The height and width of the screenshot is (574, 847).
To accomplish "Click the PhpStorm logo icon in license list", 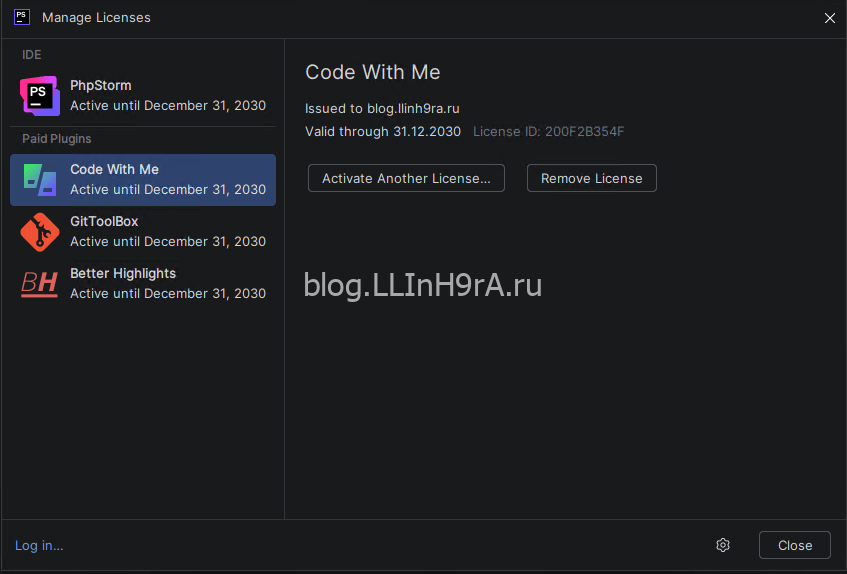I will pos(40,96).
